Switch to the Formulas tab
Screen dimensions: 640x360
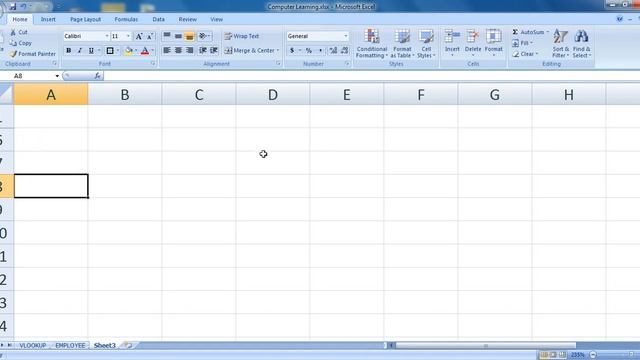(x=126, y=19)
